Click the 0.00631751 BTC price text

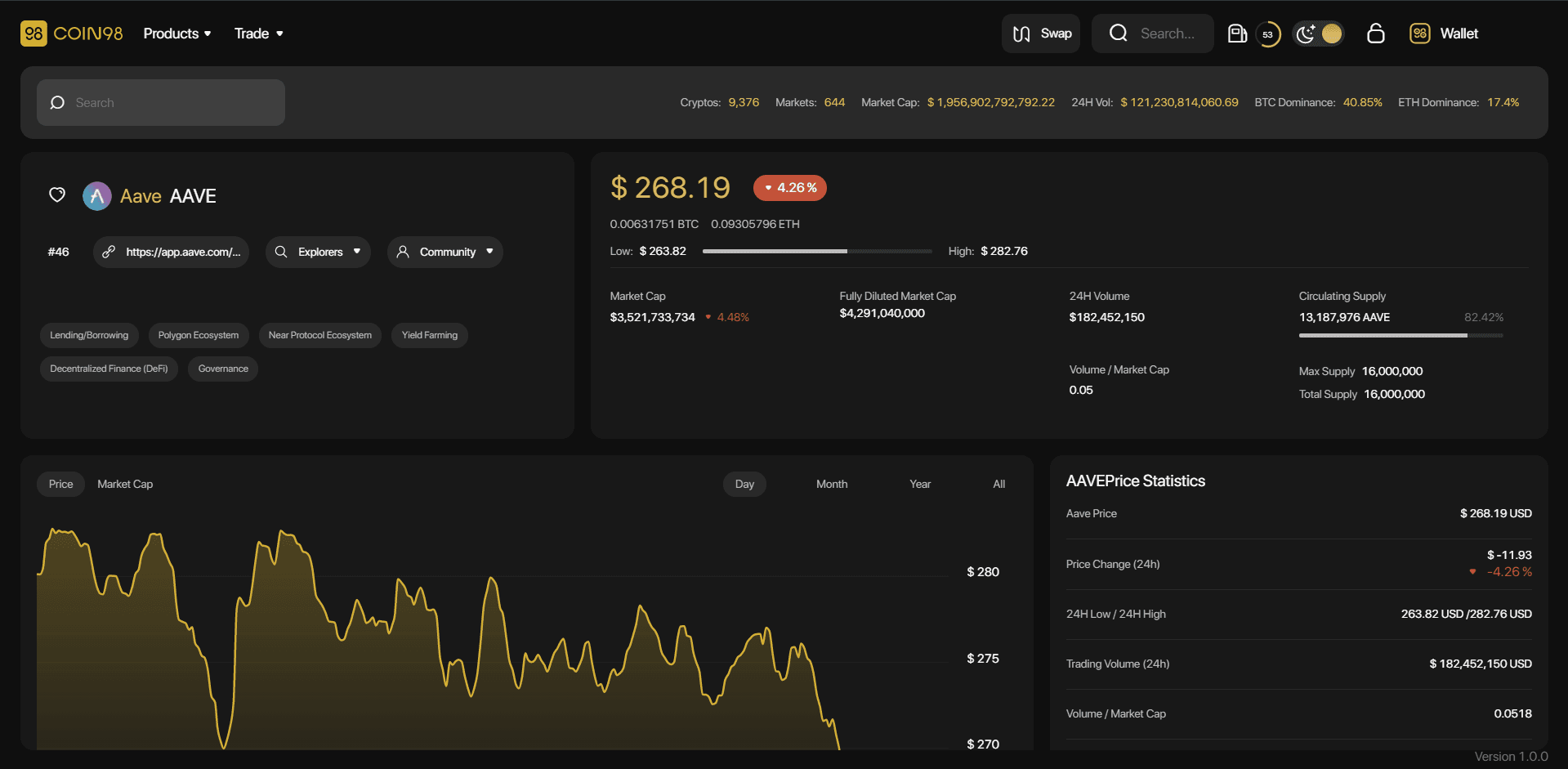coord(654,224)
